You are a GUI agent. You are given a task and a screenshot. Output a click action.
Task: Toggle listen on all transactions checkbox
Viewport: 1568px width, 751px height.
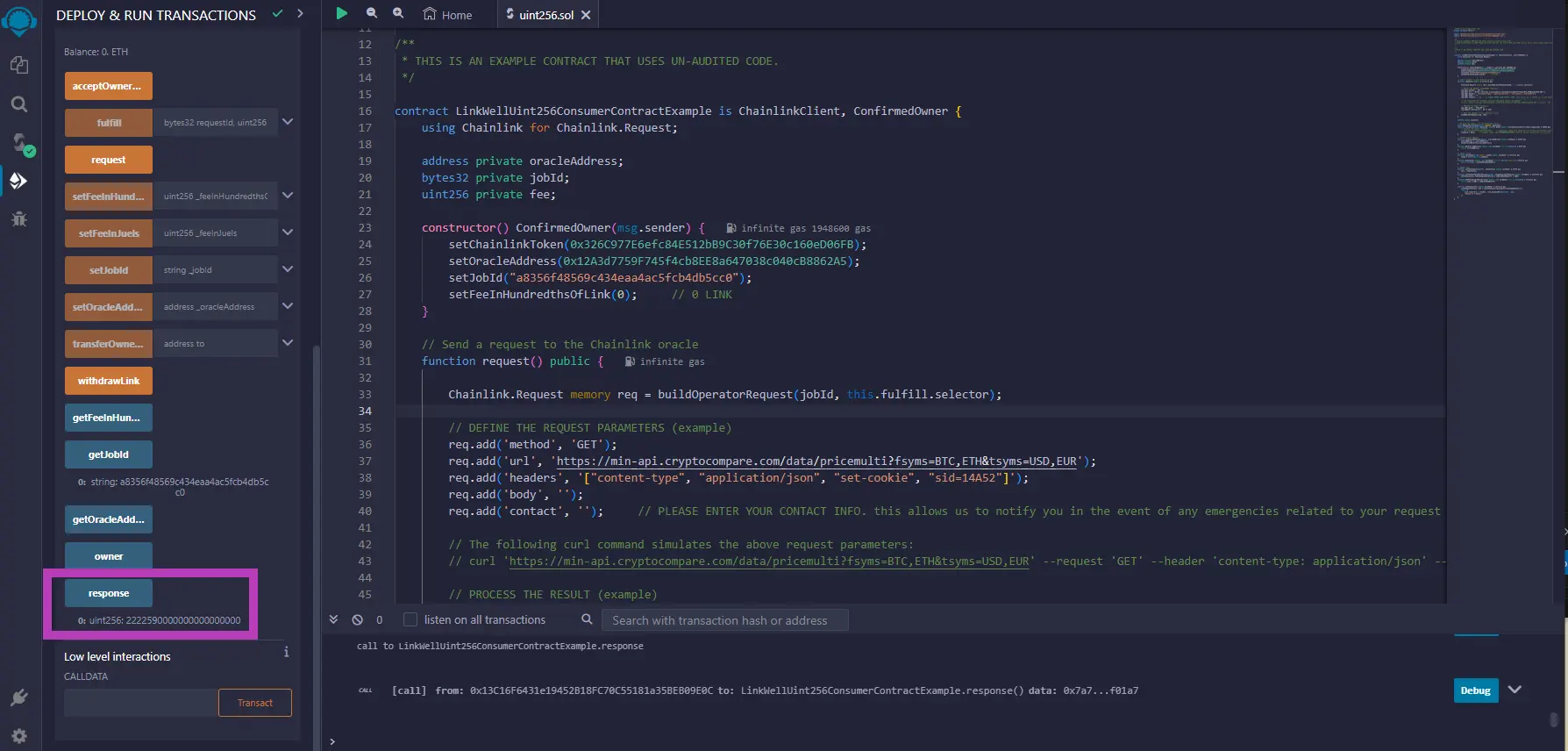click(x=410, y=619)
